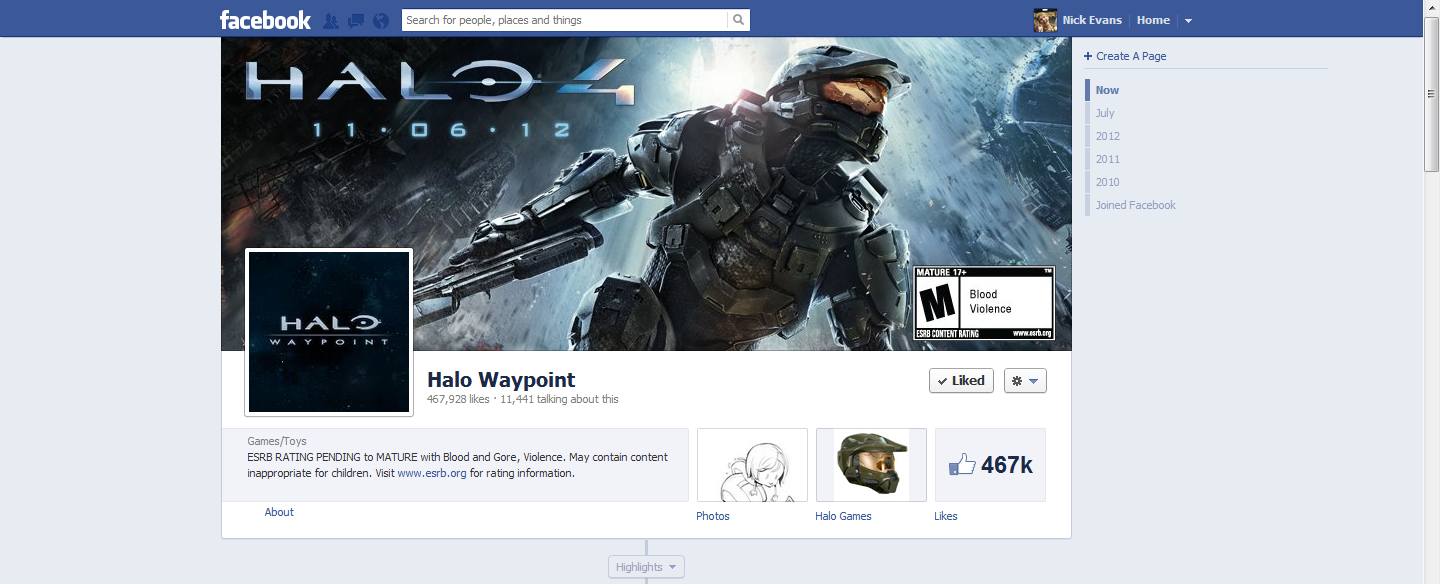
Task: Click the Halo Waypoint profile picture
Action: coord(329,332)
